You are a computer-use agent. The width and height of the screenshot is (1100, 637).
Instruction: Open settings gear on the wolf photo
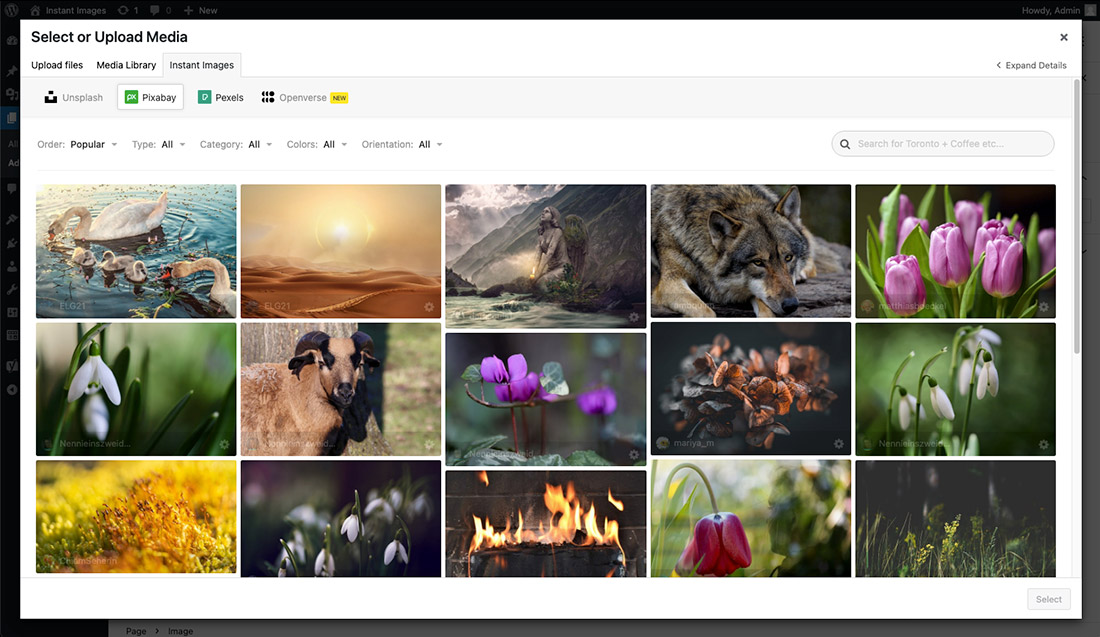pos(838,307)
